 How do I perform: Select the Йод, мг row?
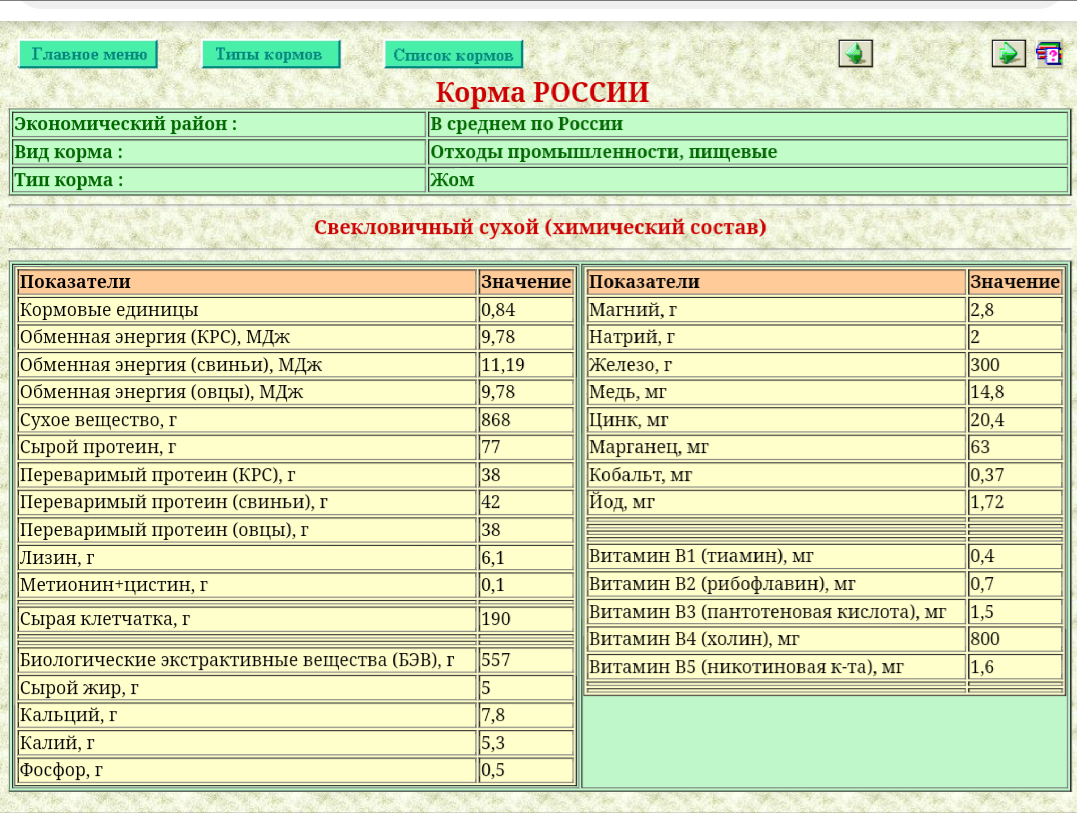(x=825, y=502)
